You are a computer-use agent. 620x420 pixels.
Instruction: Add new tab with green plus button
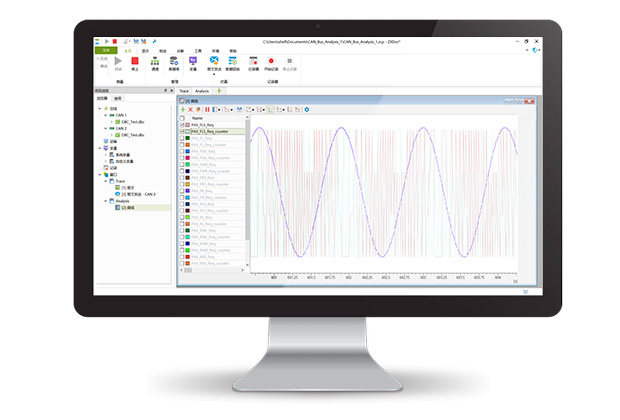[x=220, y=91]
